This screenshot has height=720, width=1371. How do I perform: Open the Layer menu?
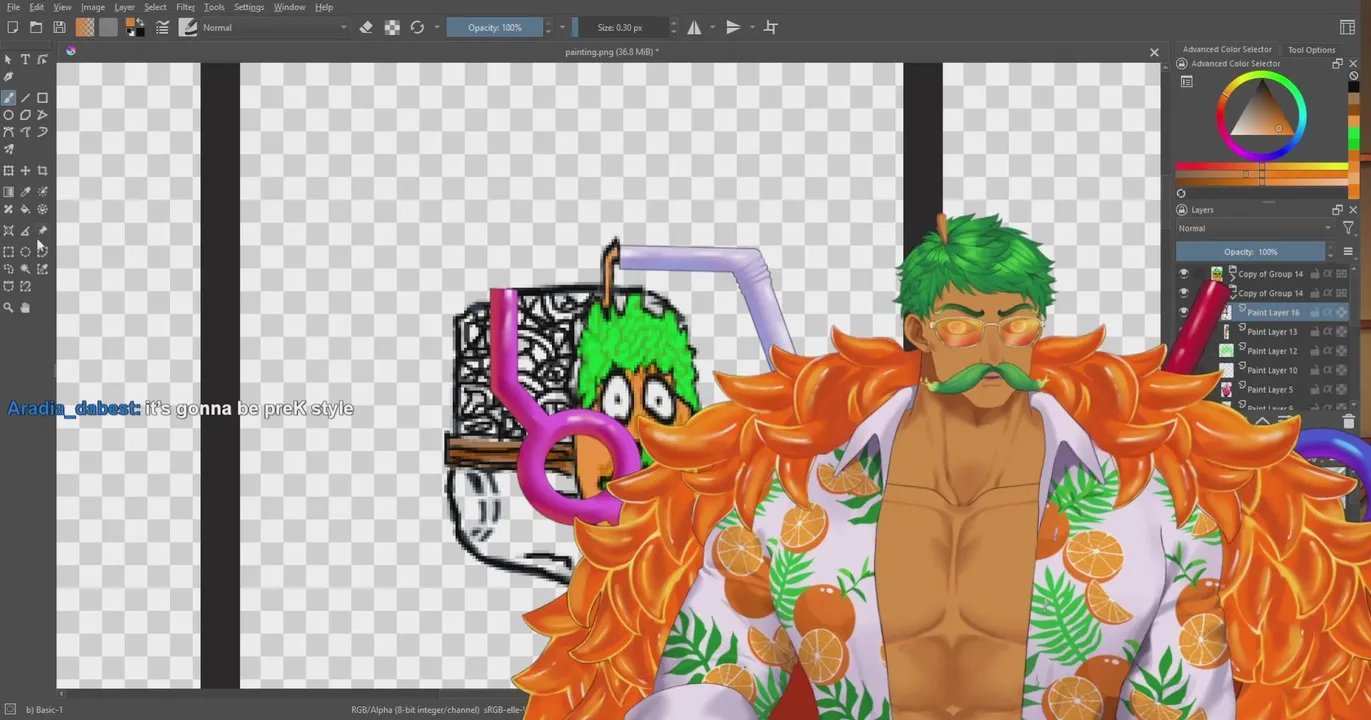[x=124, y=7]
